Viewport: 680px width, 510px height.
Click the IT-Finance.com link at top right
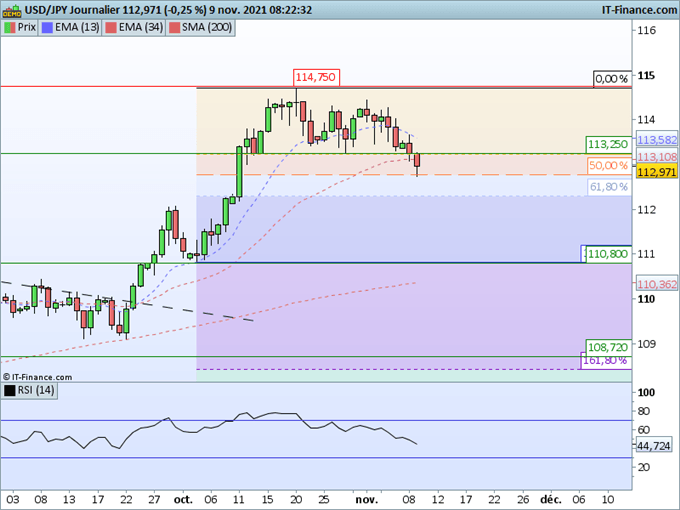(639, 10)
